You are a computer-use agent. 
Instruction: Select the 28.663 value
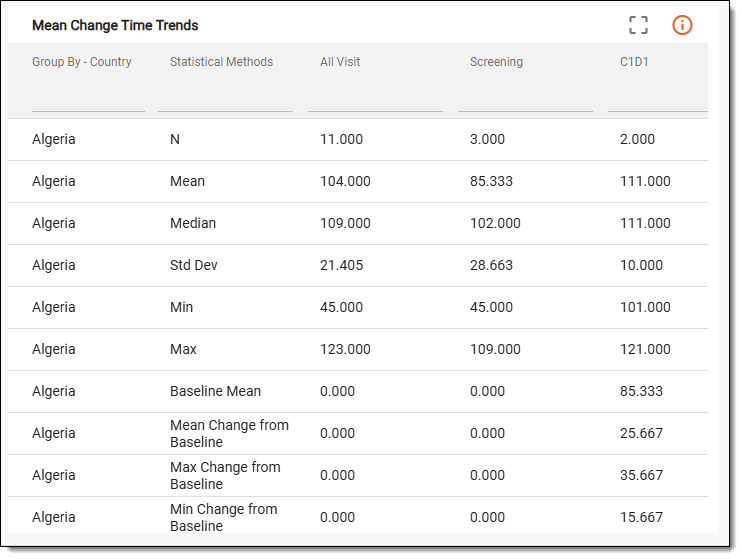pos(491,265)
